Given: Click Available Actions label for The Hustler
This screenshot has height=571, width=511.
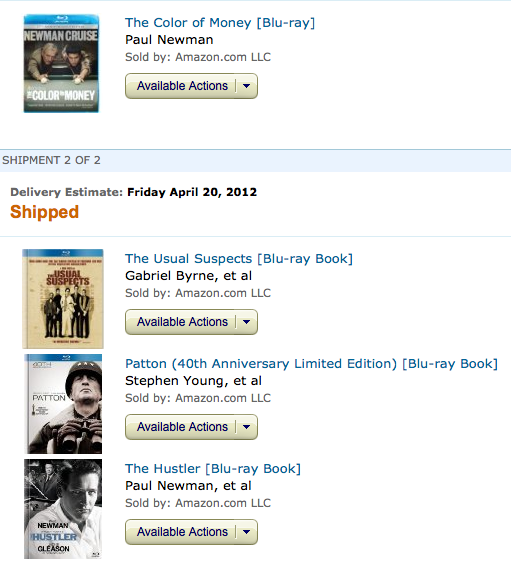Looking at the screenshot, I should point(182,532).
